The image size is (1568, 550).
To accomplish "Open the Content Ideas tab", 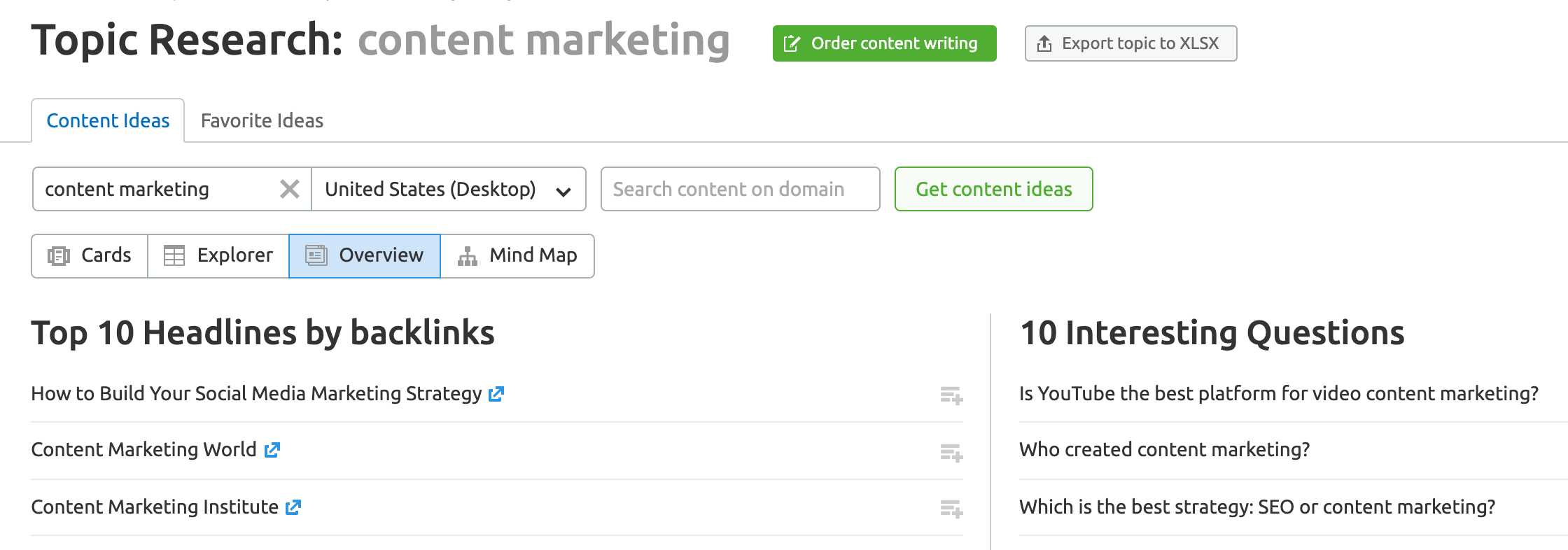I will [x=108, y=120].
